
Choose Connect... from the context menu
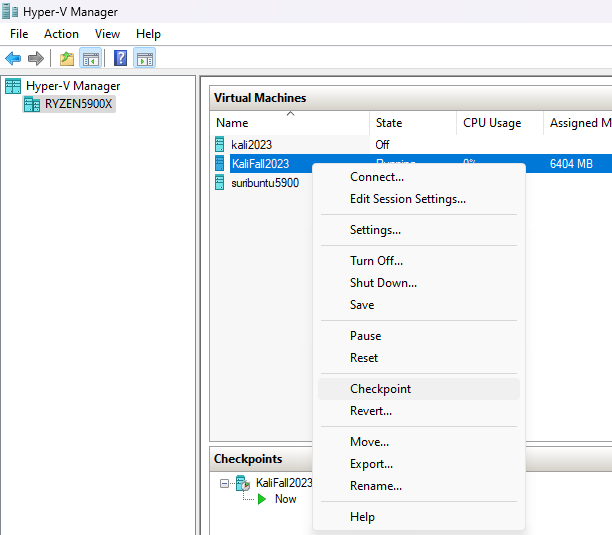point(419,177)
